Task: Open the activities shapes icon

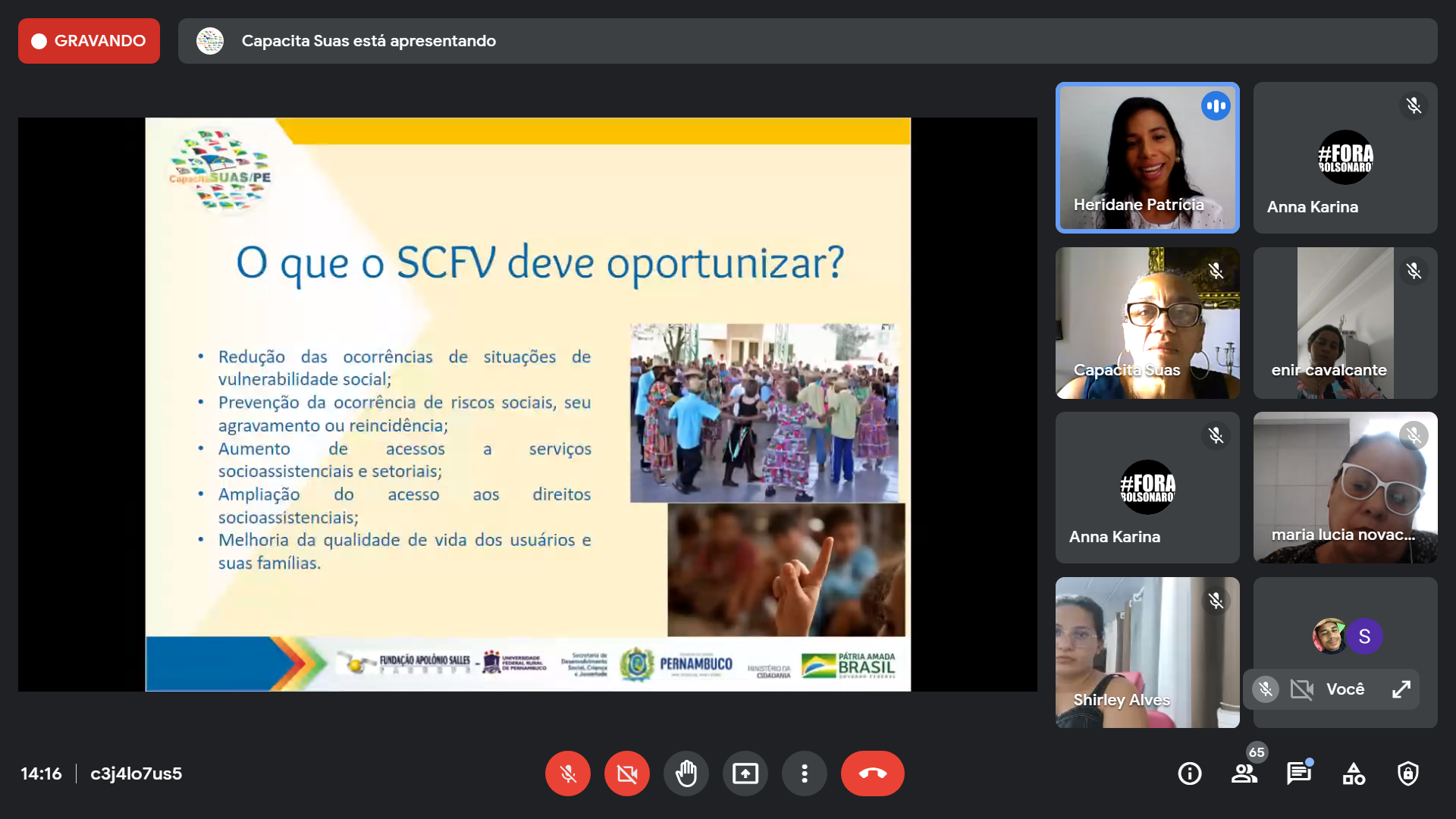Action: (x=1353, y=773)
